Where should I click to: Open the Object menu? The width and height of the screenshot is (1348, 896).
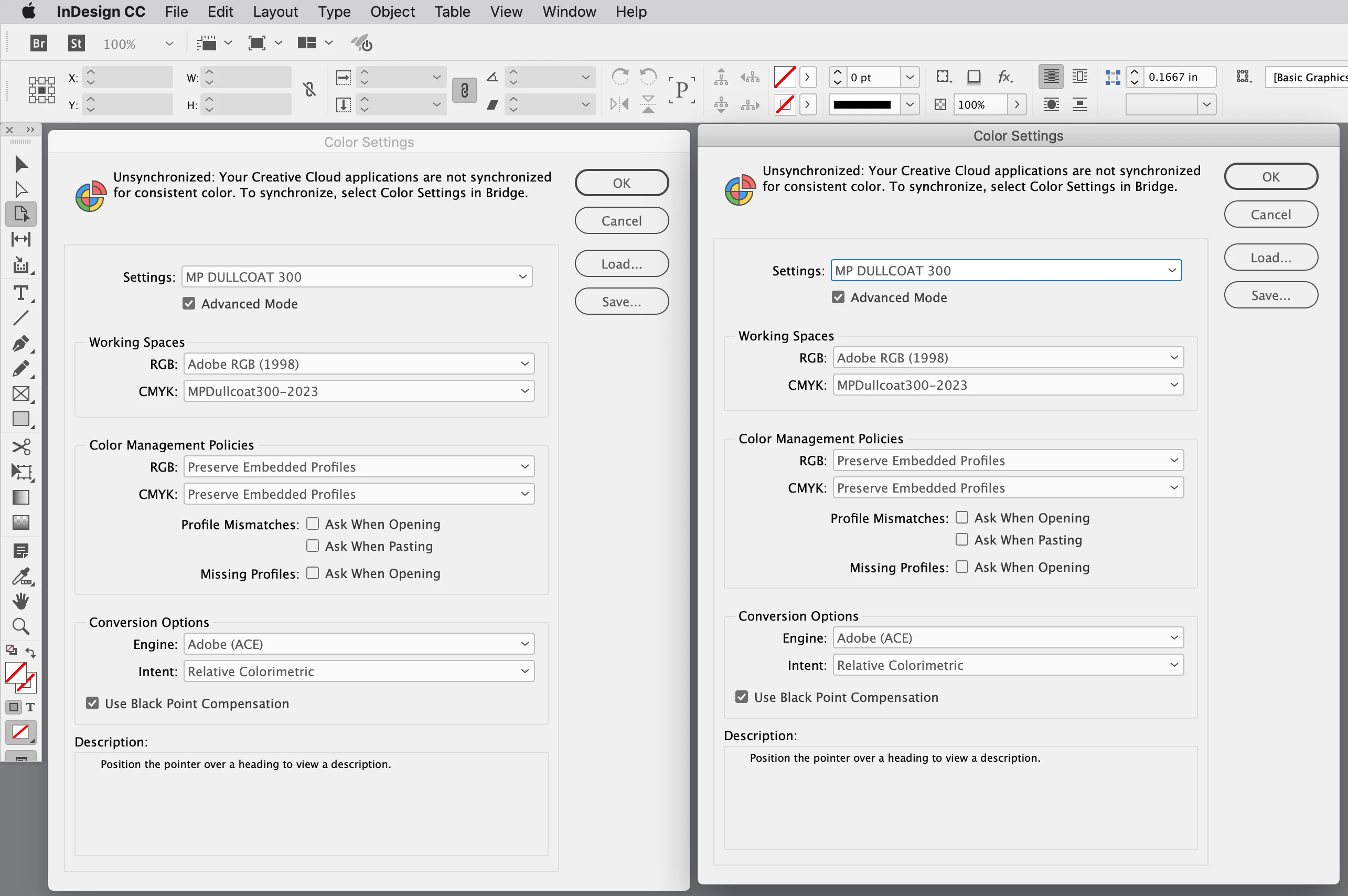click(392, 12)
